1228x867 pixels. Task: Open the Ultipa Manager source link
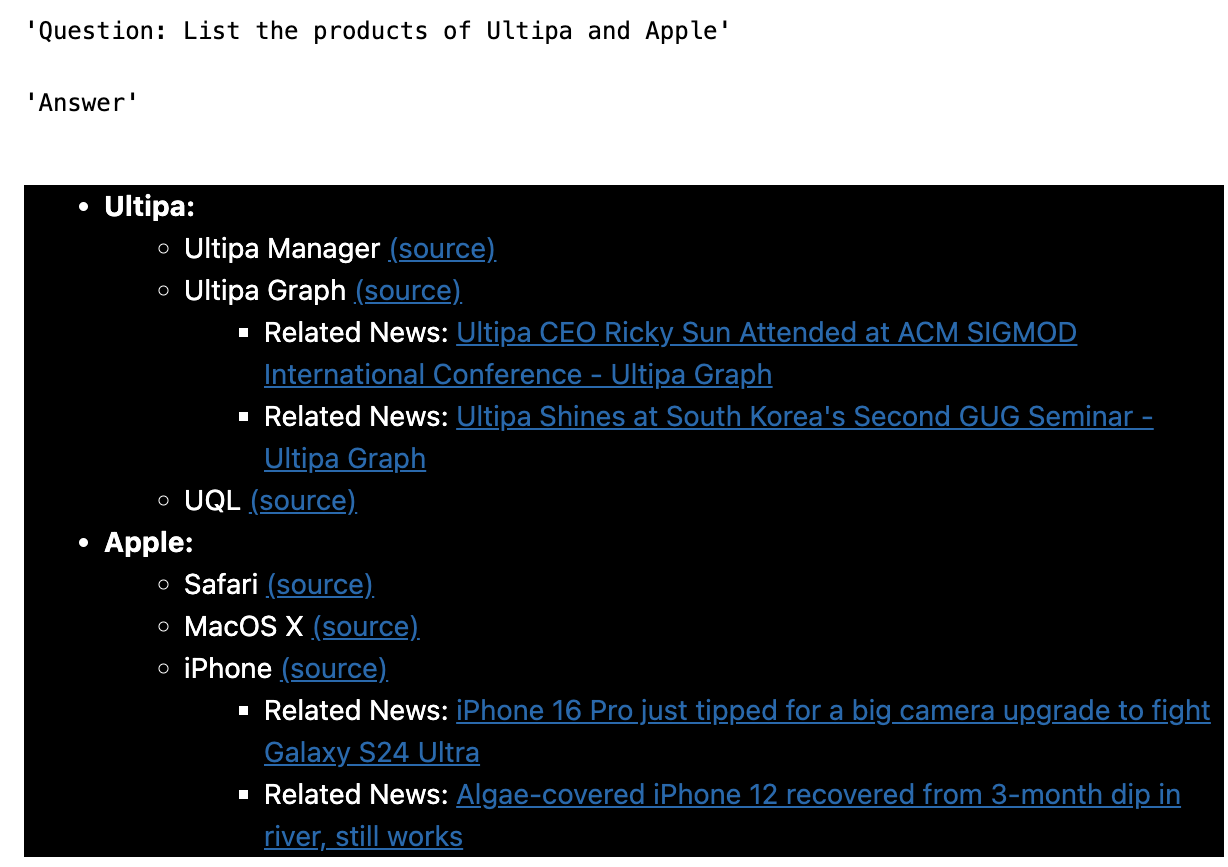(442, 249)
